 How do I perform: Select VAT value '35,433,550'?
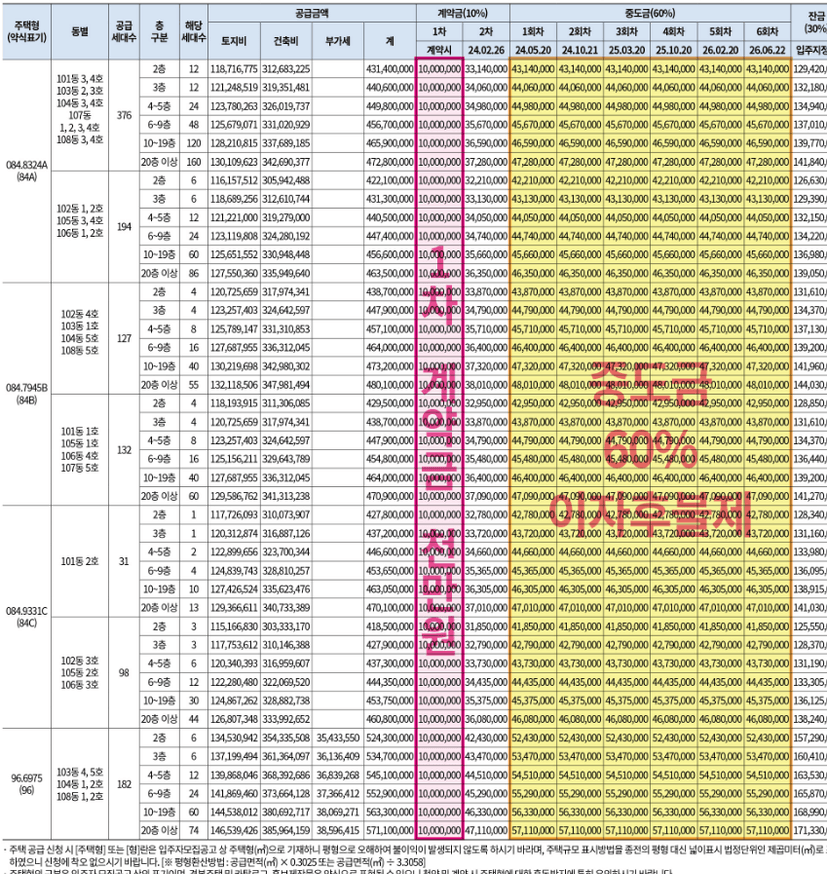338,738
